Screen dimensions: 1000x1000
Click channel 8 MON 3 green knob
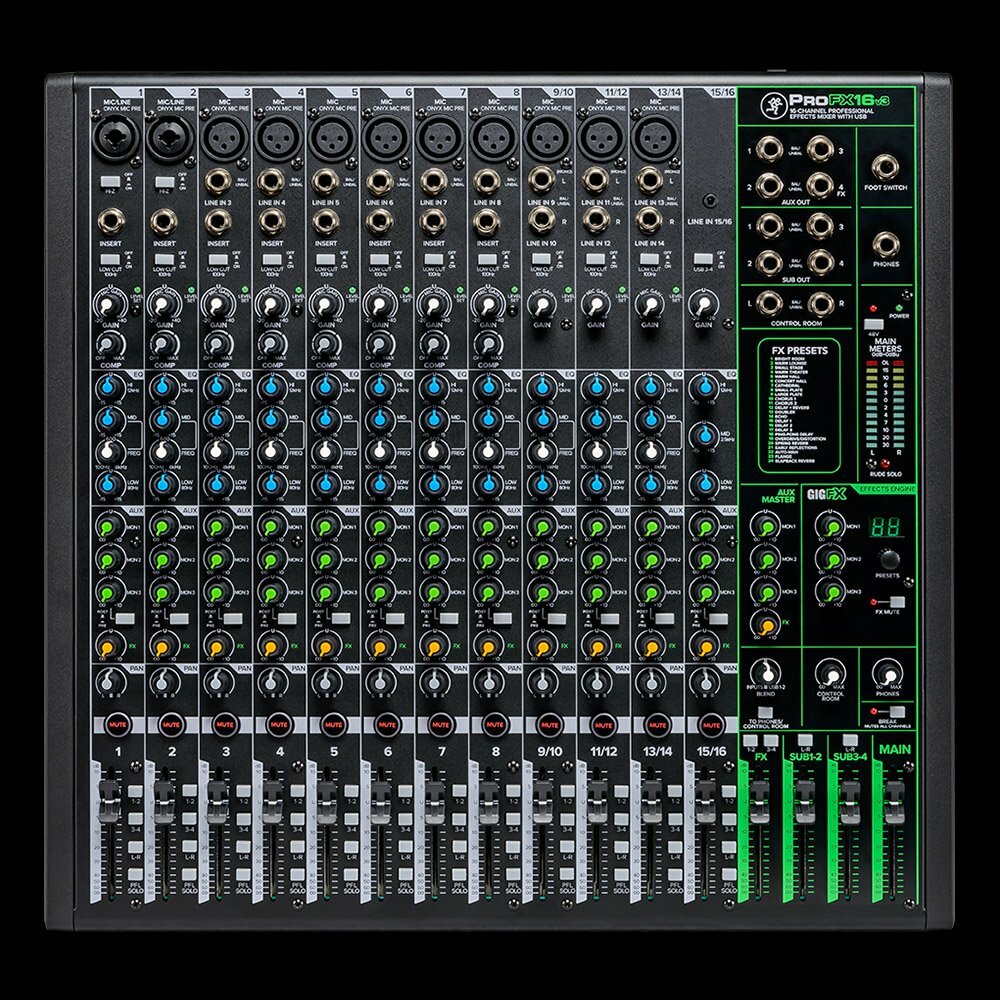[x=487, y=592]
